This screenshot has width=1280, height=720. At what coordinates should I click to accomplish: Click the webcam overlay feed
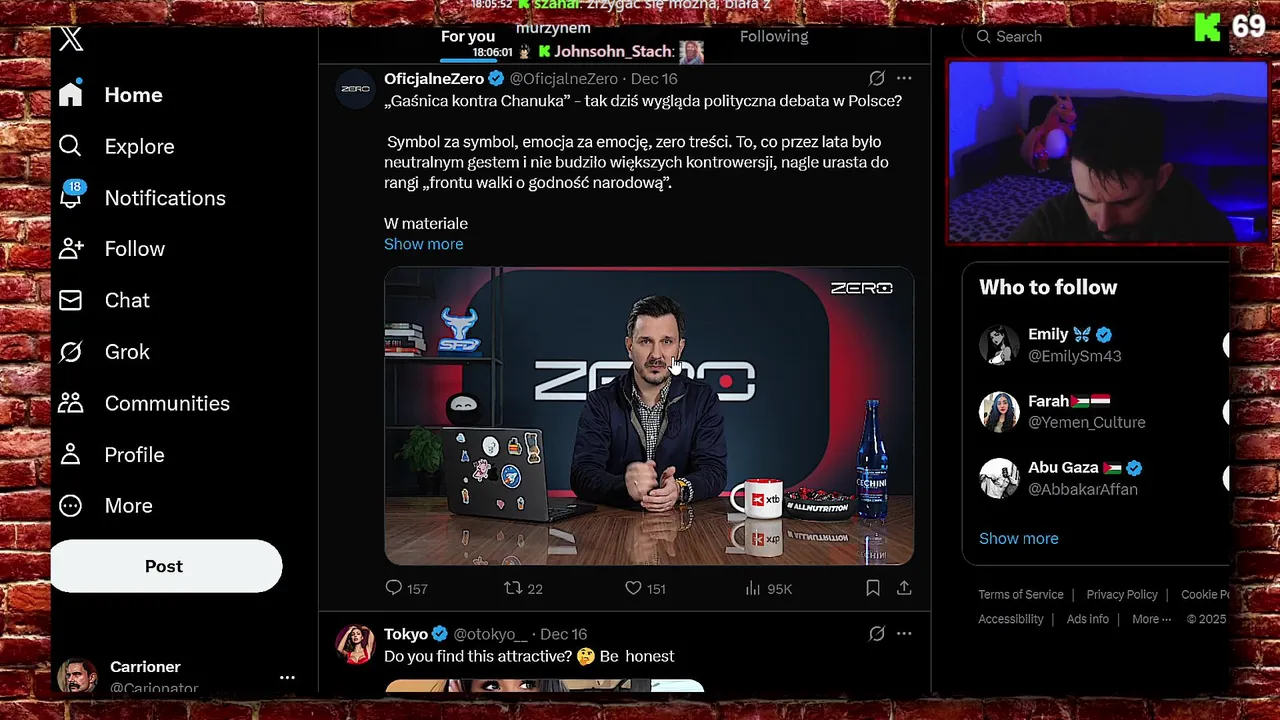coord(1107,152)
